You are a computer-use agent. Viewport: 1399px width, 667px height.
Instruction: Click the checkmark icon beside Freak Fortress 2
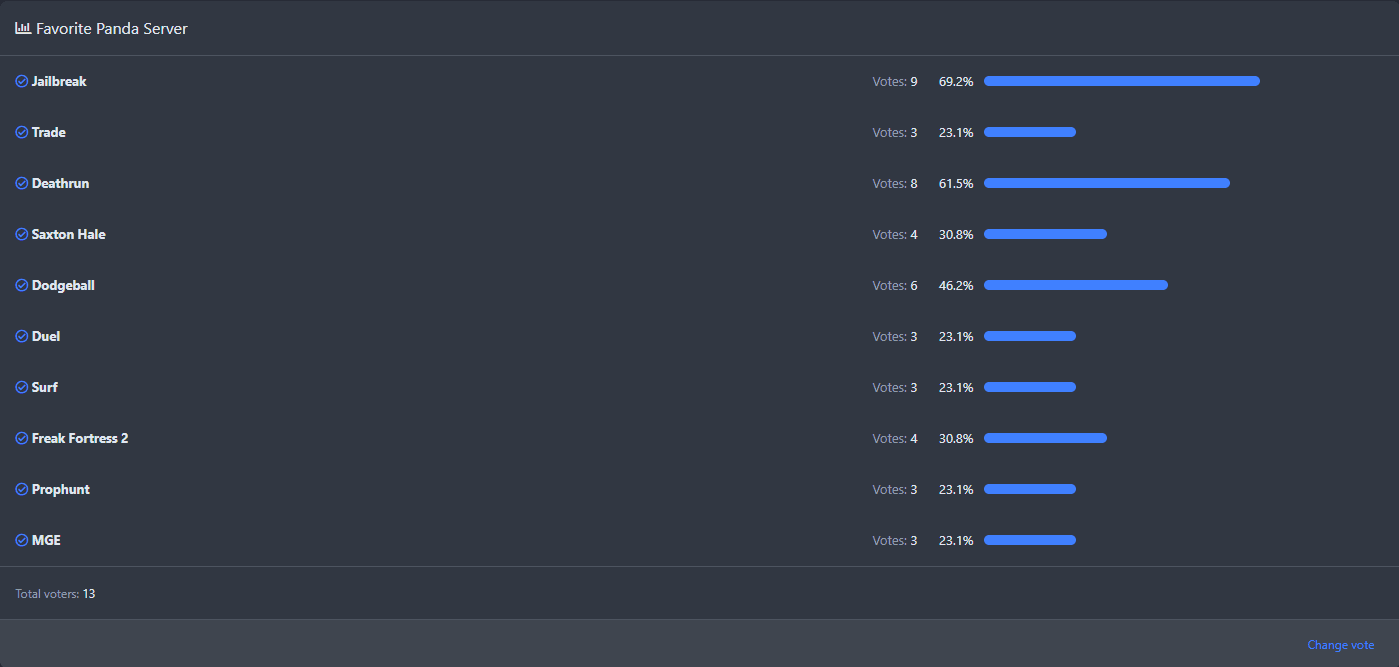coord(22,438)
